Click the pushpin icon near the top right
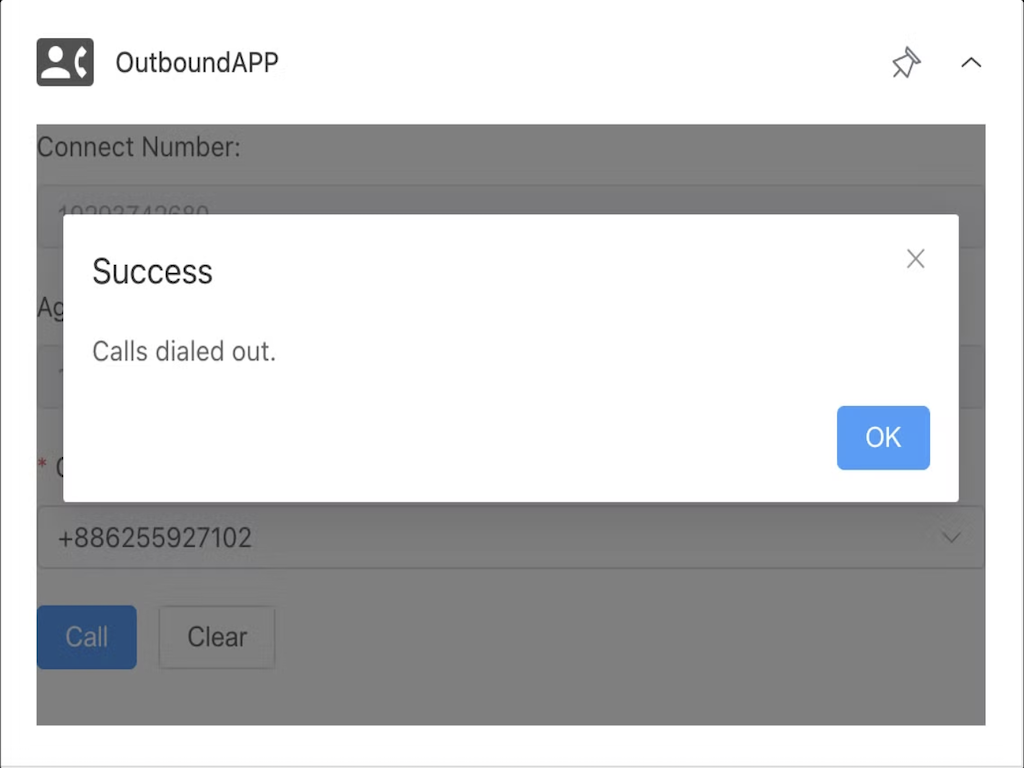The height and width of the screenshot is (768, 1024). point(905,63)
